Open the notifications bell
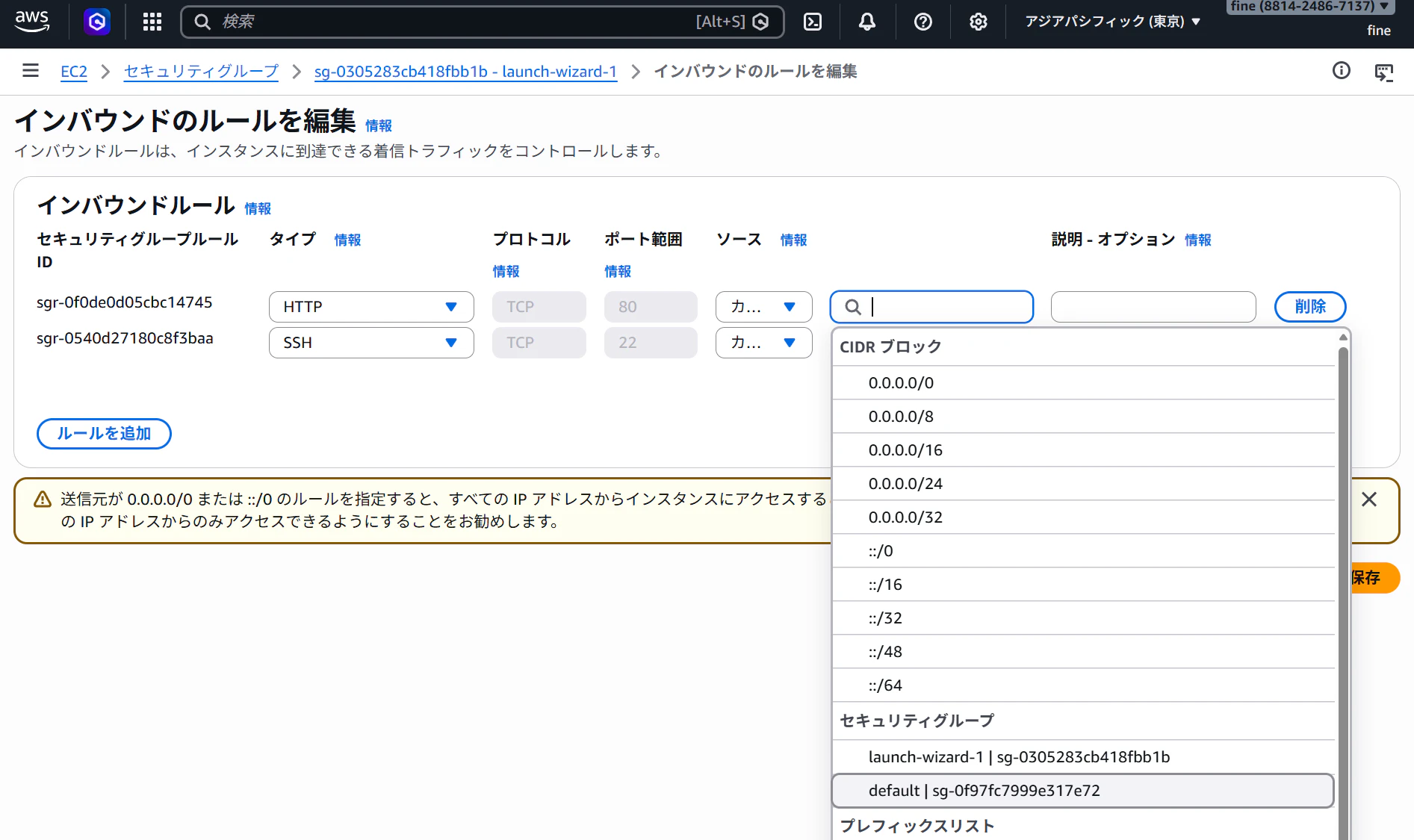The height and width of the screenshot is (840, 1414). pos(867,22)
